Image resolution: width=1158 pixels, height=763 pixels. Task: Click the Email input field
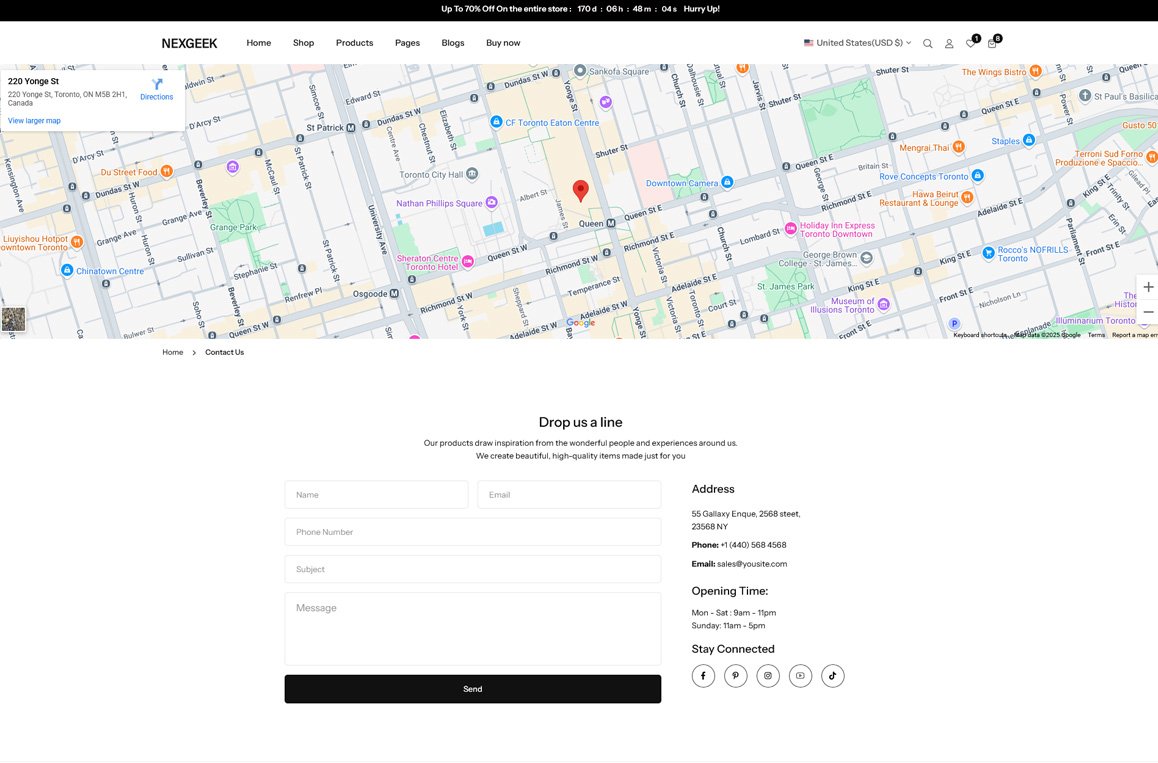click(569, 495)
